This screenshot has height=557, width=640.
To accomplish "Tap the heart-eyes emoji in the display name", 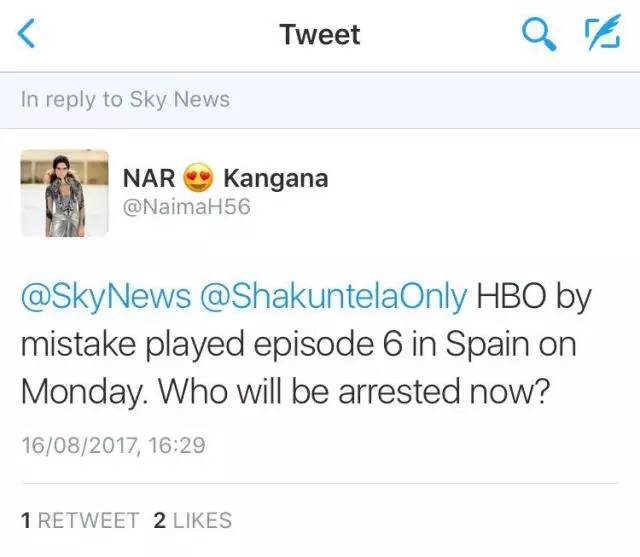I will click(x=198, y=178).
